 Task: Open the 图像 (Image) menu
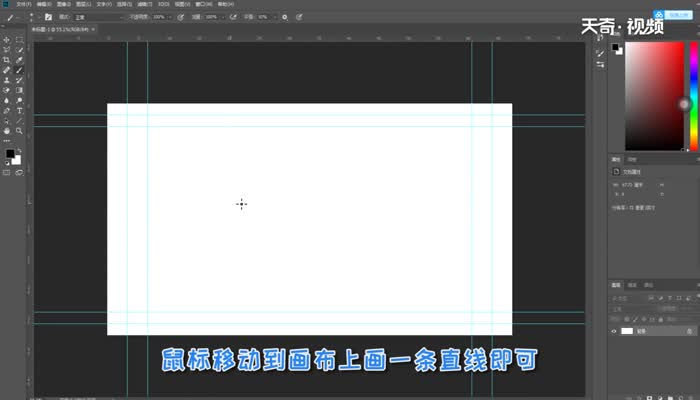click(x=64, y=4)
